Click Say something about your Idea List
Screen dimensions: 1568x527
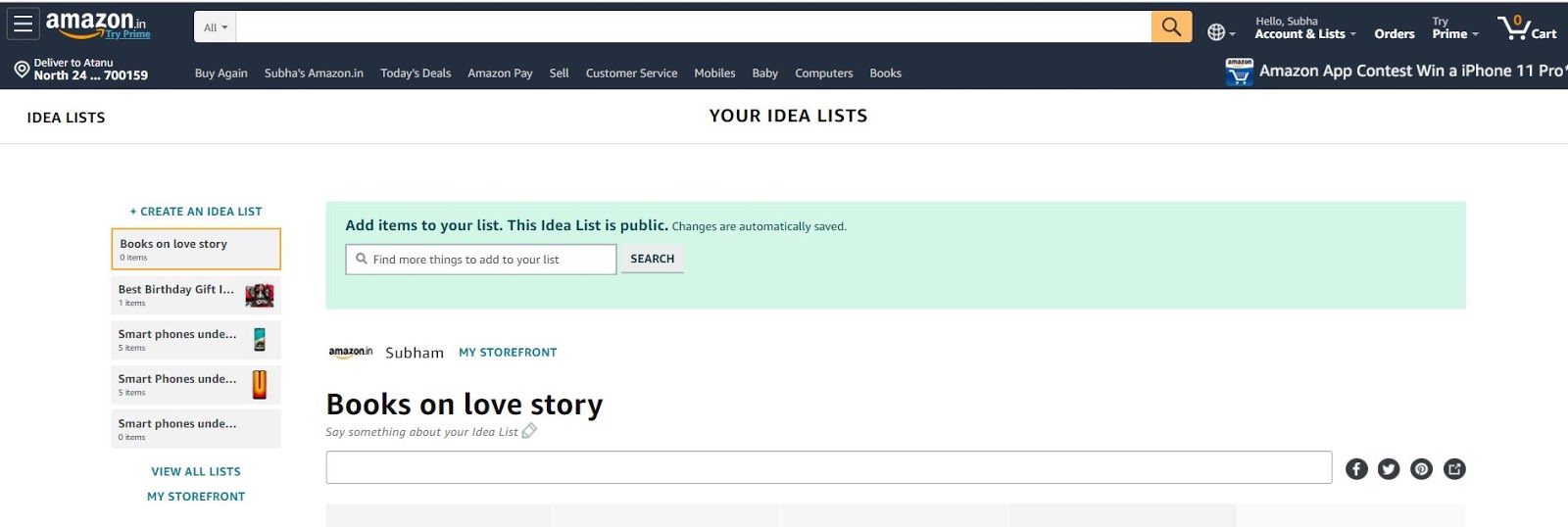coord(421,432)
